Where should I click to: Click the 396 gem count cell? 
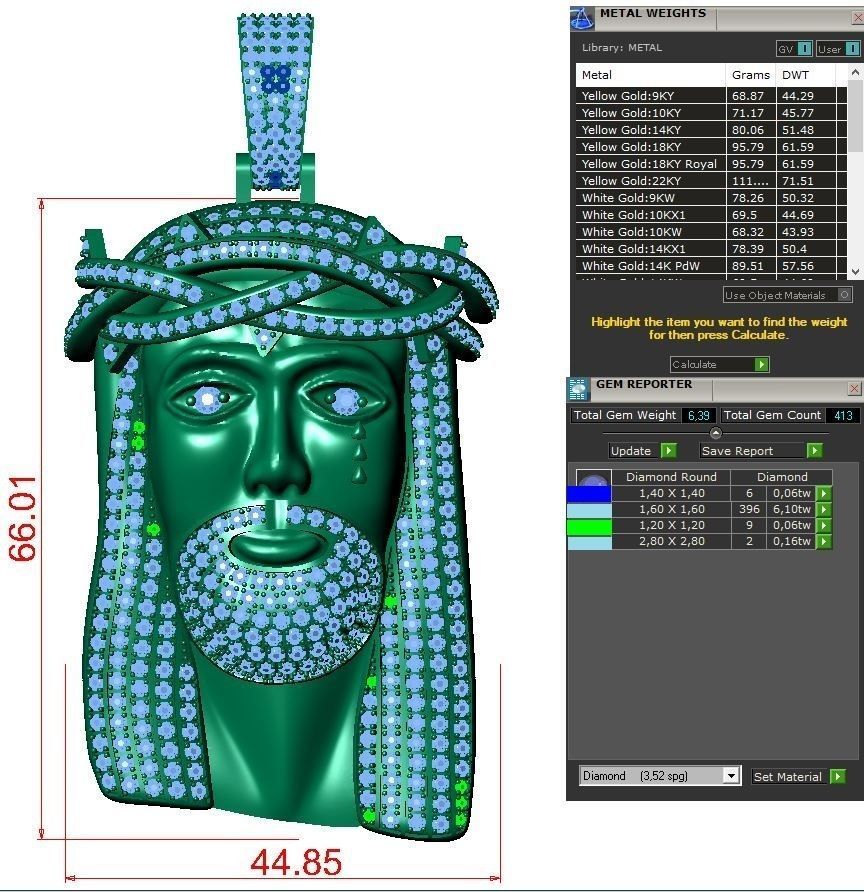click(x=749, y=509)
